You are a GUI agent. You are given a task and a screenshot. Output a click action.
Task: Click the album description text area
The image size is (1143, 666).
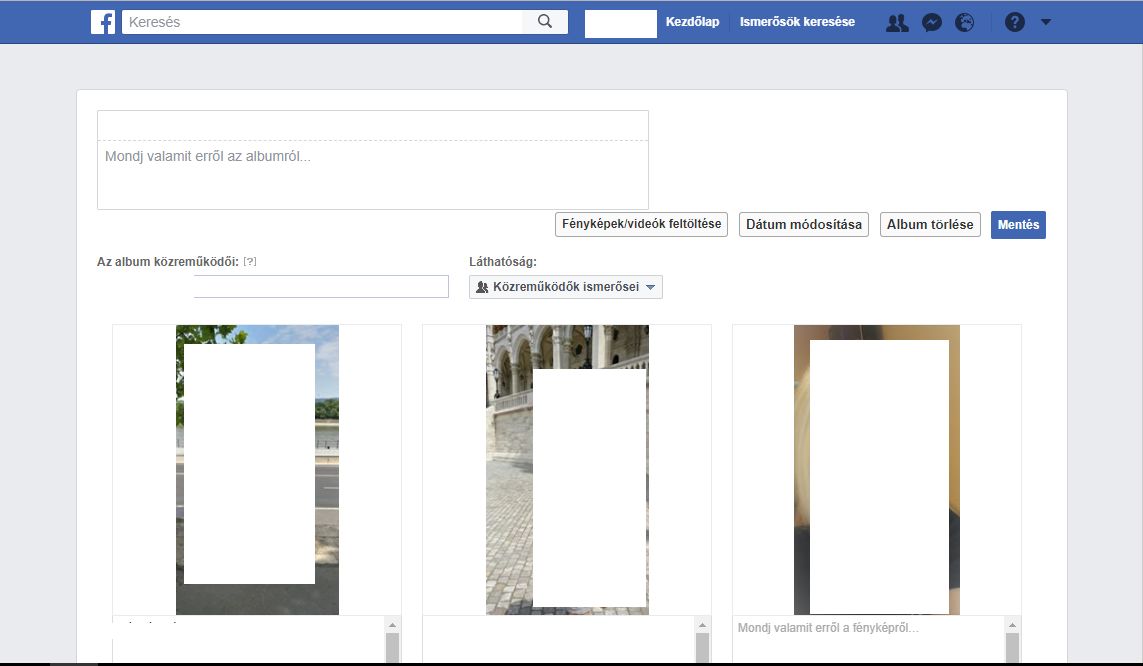click(x=372, y=175)
